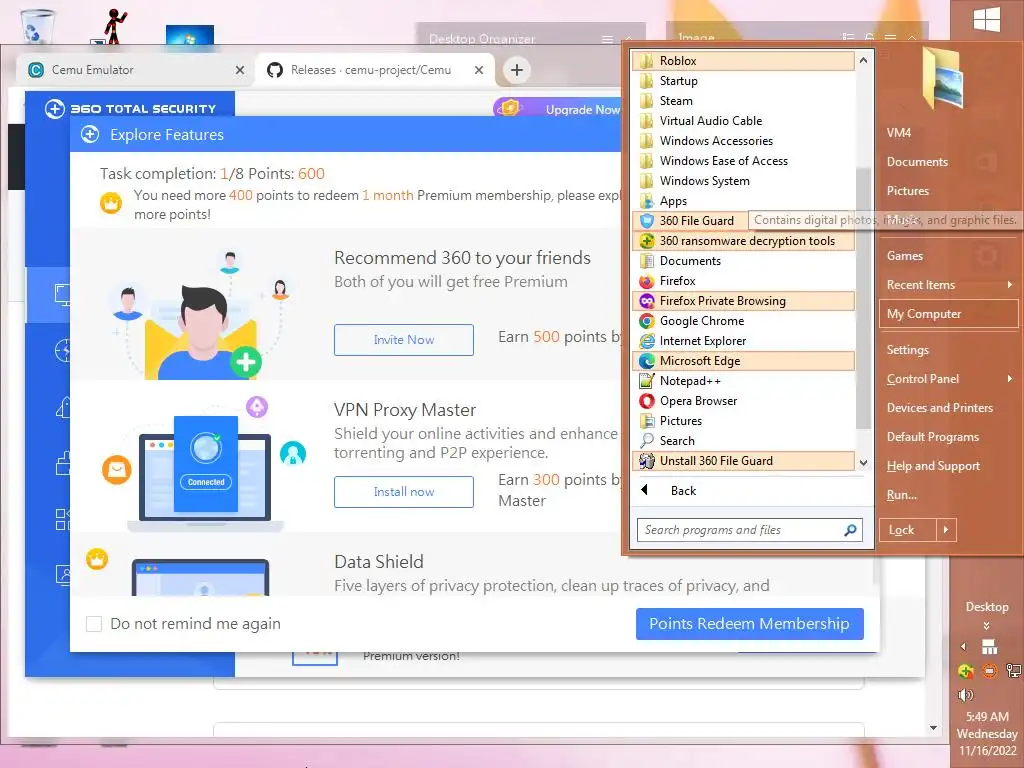1024x768 pixels.
Task: Launch 360 File Guard from program list
Action: pos(690,221)
